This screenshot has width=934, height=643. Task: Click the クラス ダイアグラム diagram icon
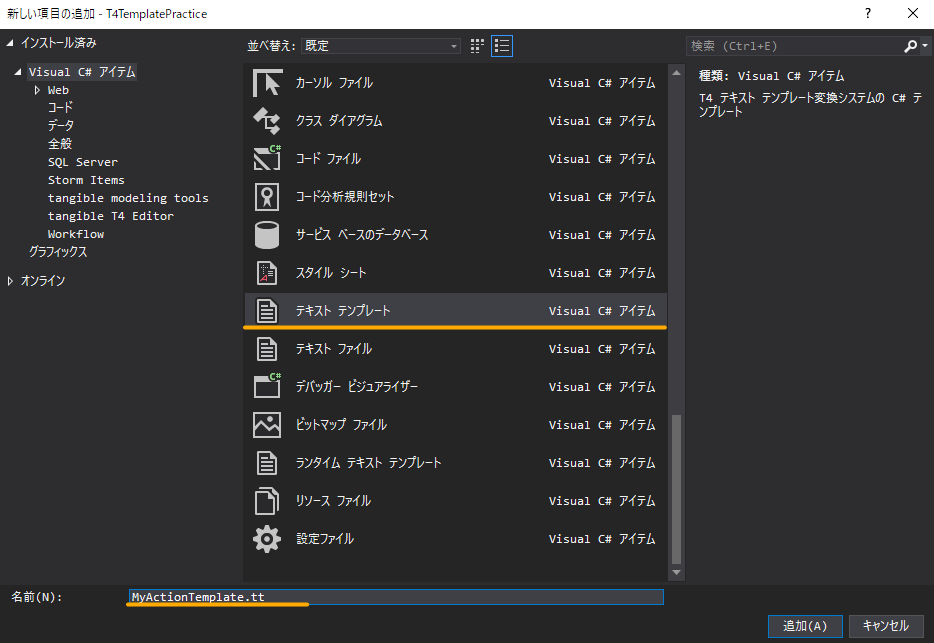tap(267, 121)
